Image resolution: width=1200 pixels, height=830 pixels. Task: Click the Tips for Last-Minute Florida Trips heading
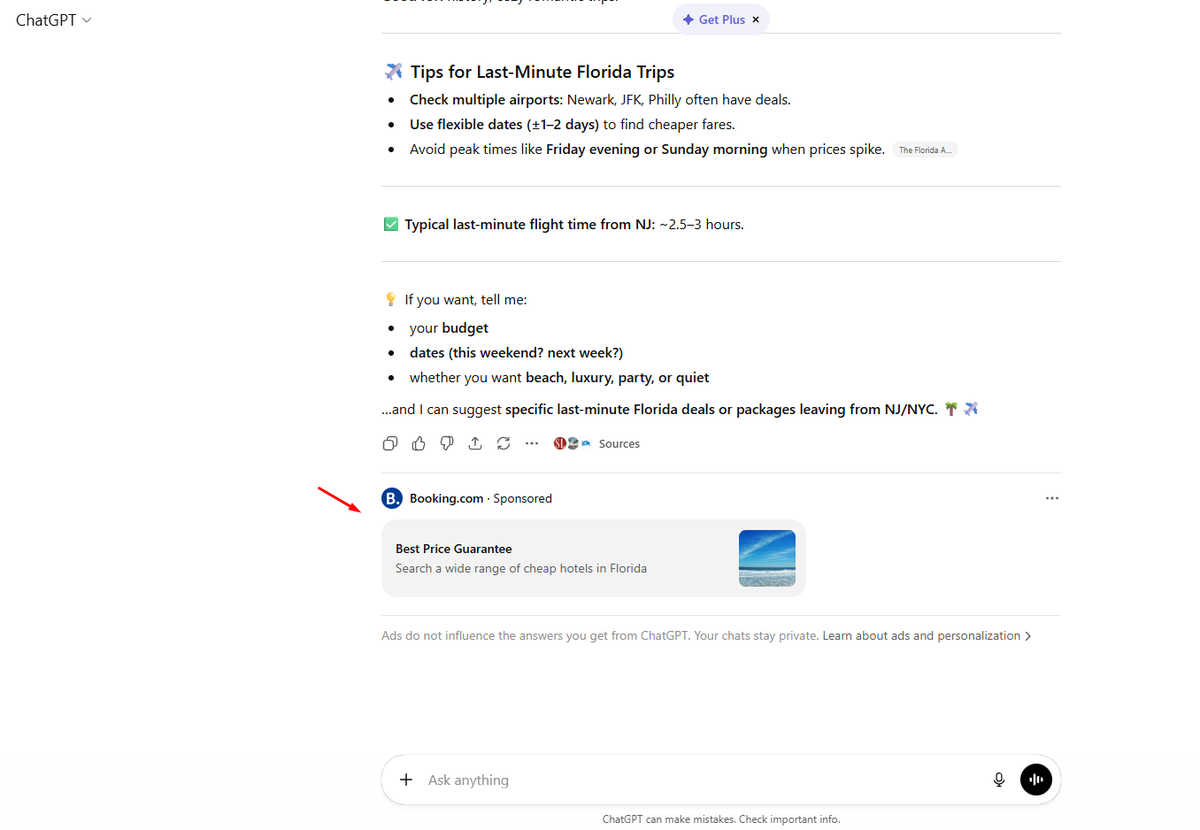click(542, 72)
